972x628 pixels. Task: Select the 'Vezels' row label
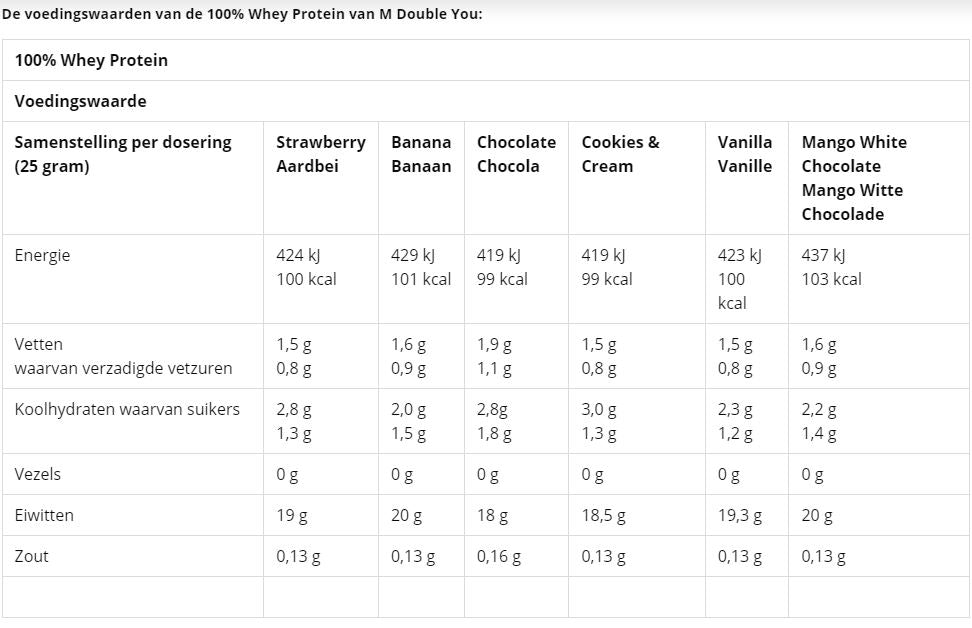[38, 474]
